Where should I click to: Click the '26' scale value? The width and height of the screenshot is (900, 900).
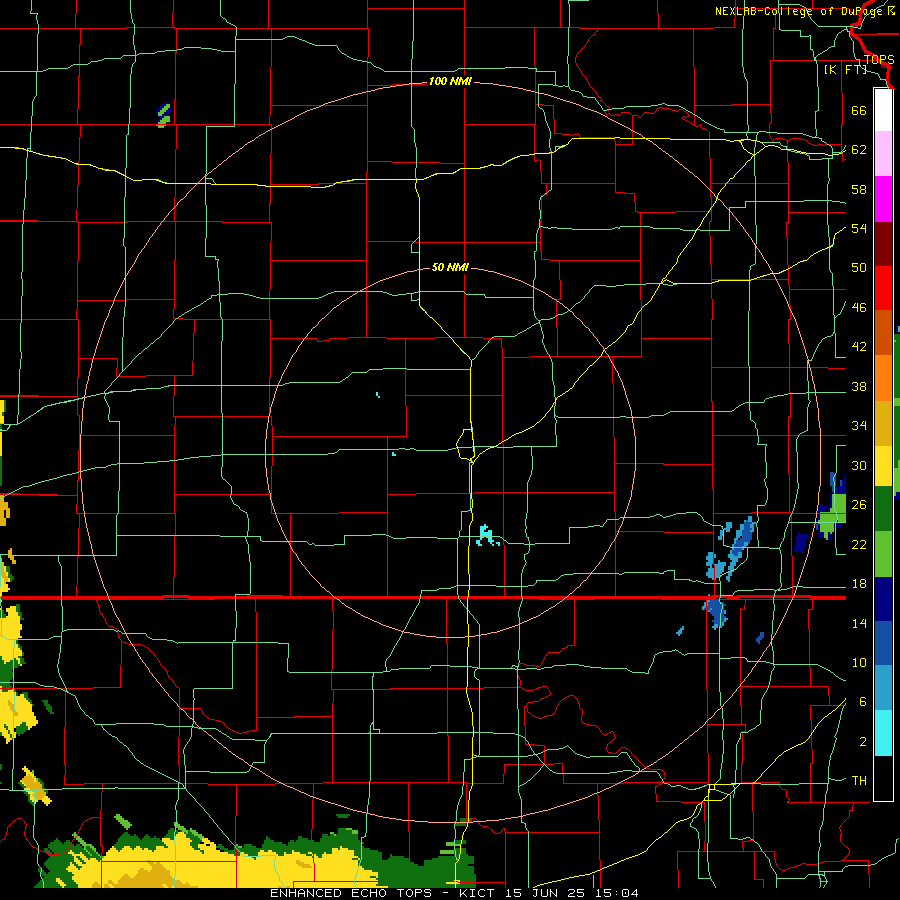tap(859, 505)
